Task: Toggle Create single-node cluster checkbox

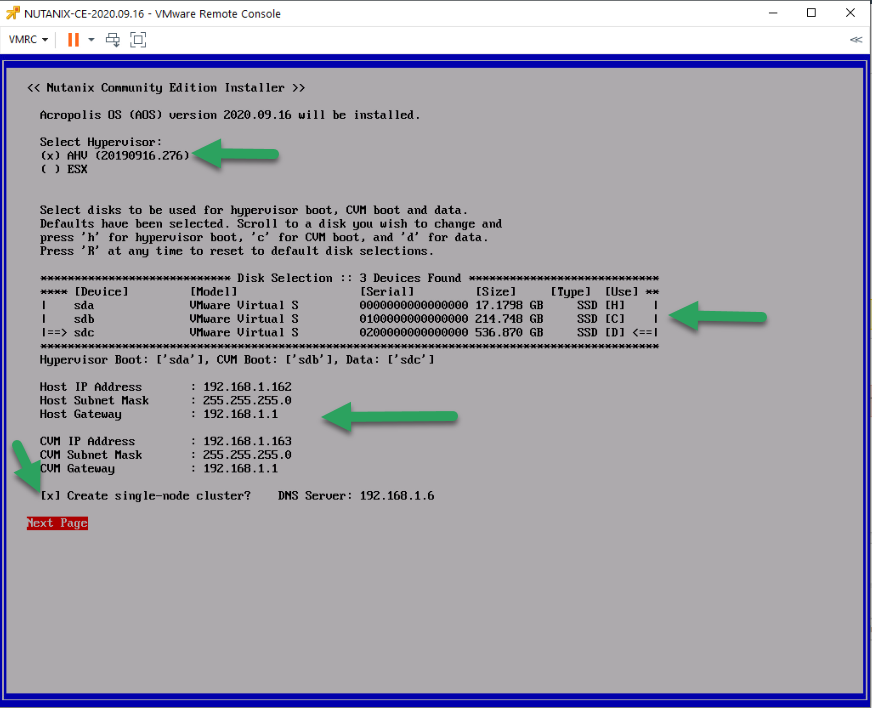Action: pyautogui.click(x=50, y=496)
